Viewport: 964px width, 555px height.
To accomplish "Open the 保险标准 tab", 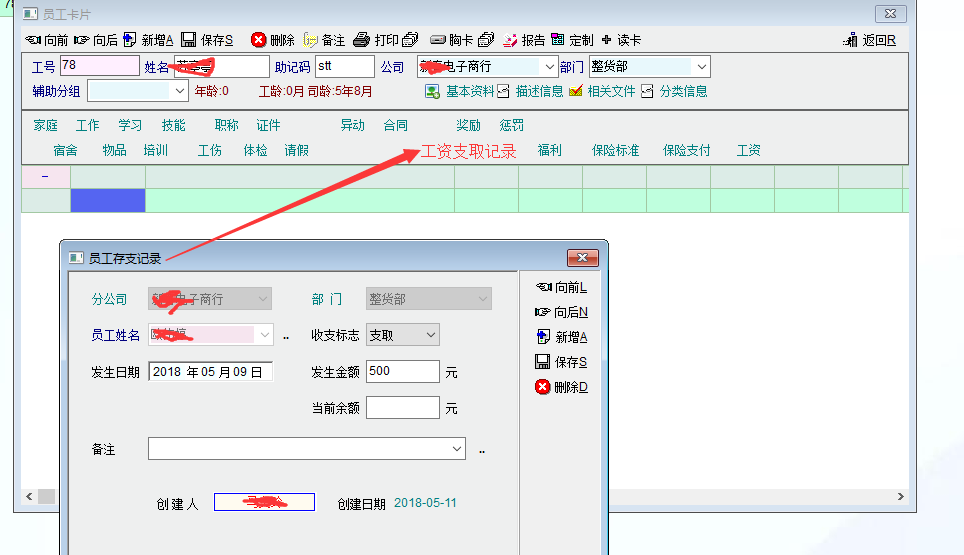I will pyautogui.click(x=615, y=151).
